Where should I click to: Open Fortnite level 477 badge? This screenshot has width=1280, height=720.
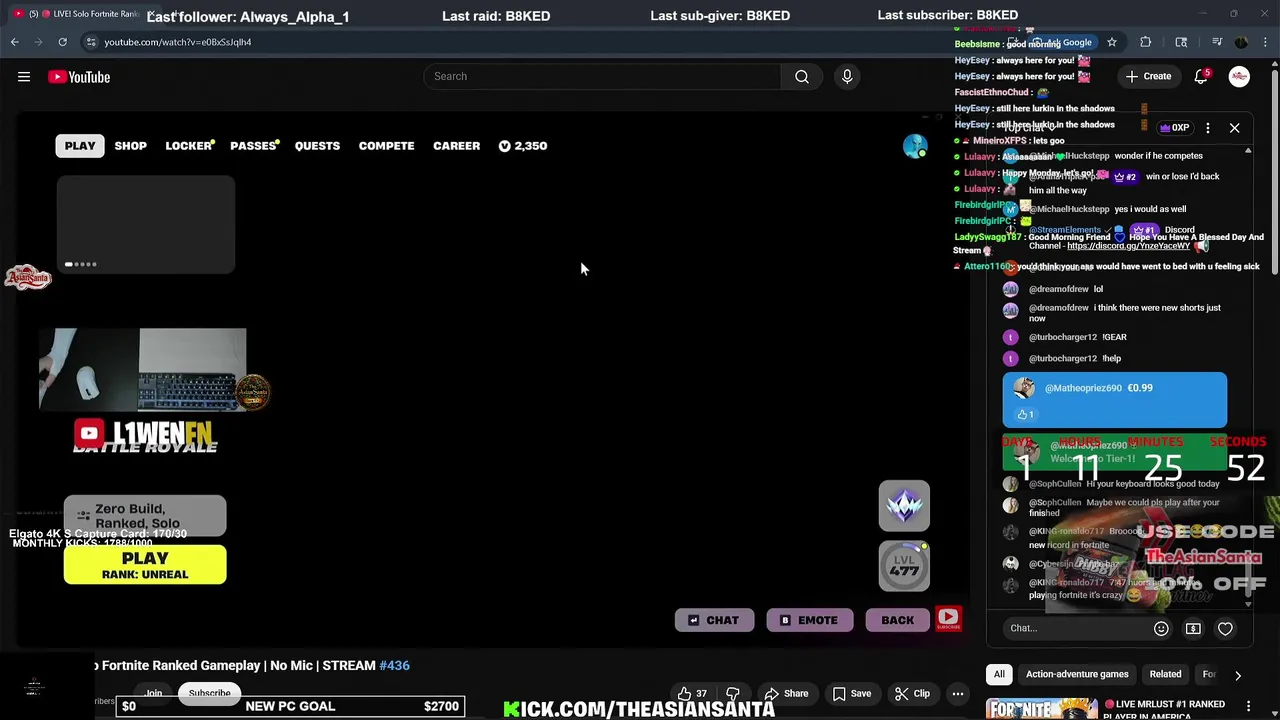click(904, 567)
